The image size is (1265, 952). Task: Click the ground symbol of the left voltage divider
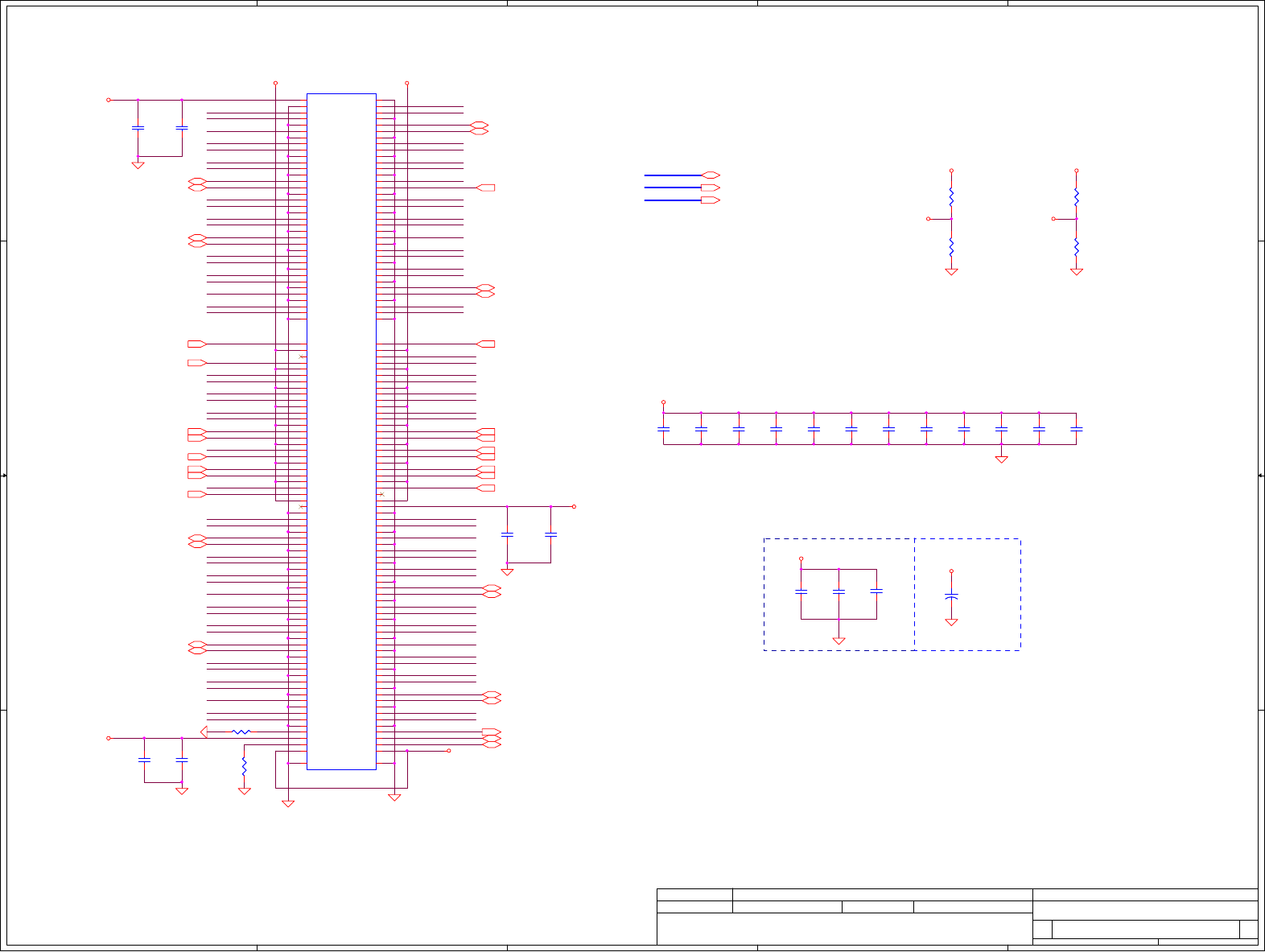[951, 272]
